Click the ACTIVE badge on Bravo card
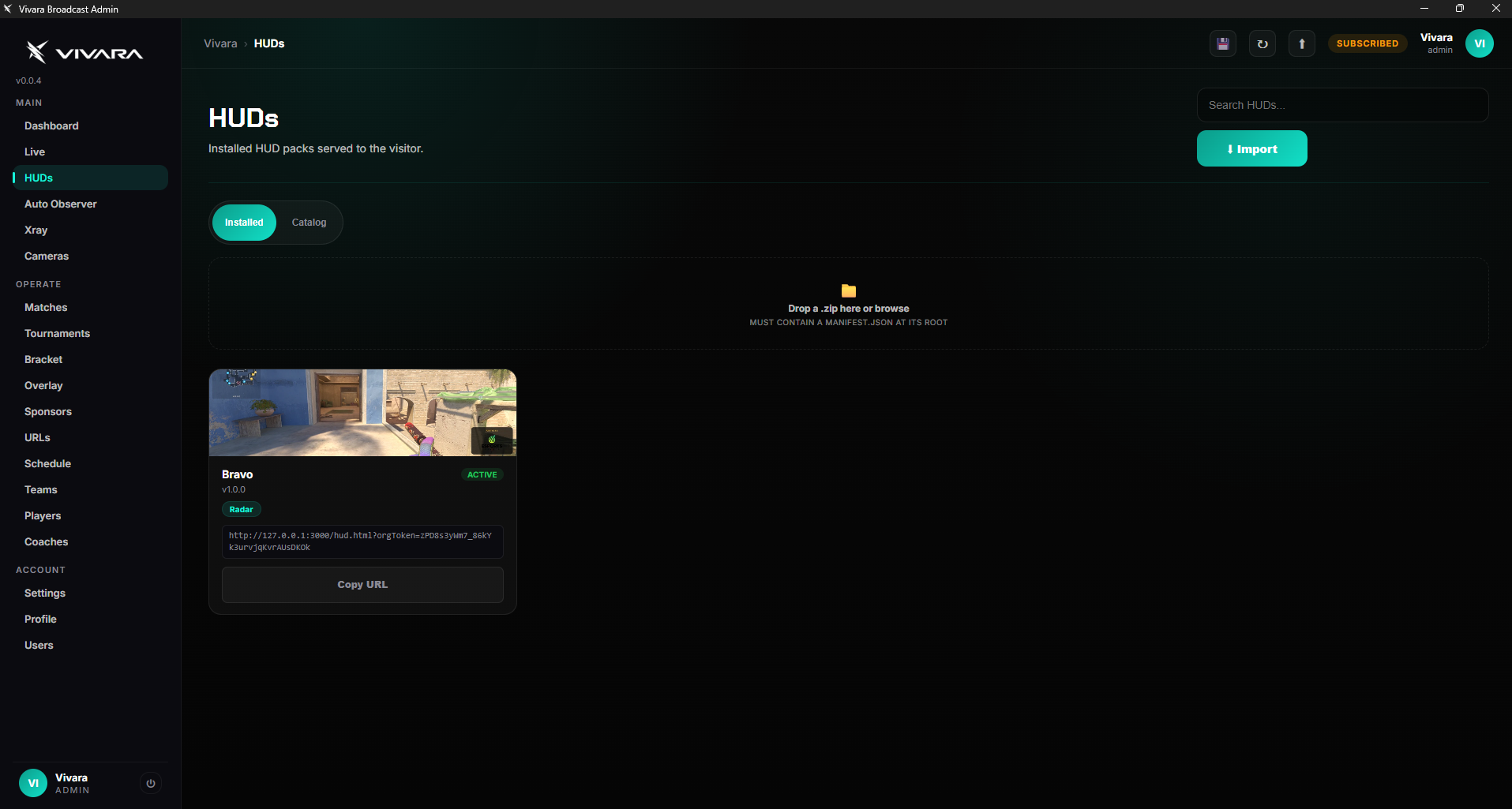This screenshot has width=1512, height=809. point(482,474)
